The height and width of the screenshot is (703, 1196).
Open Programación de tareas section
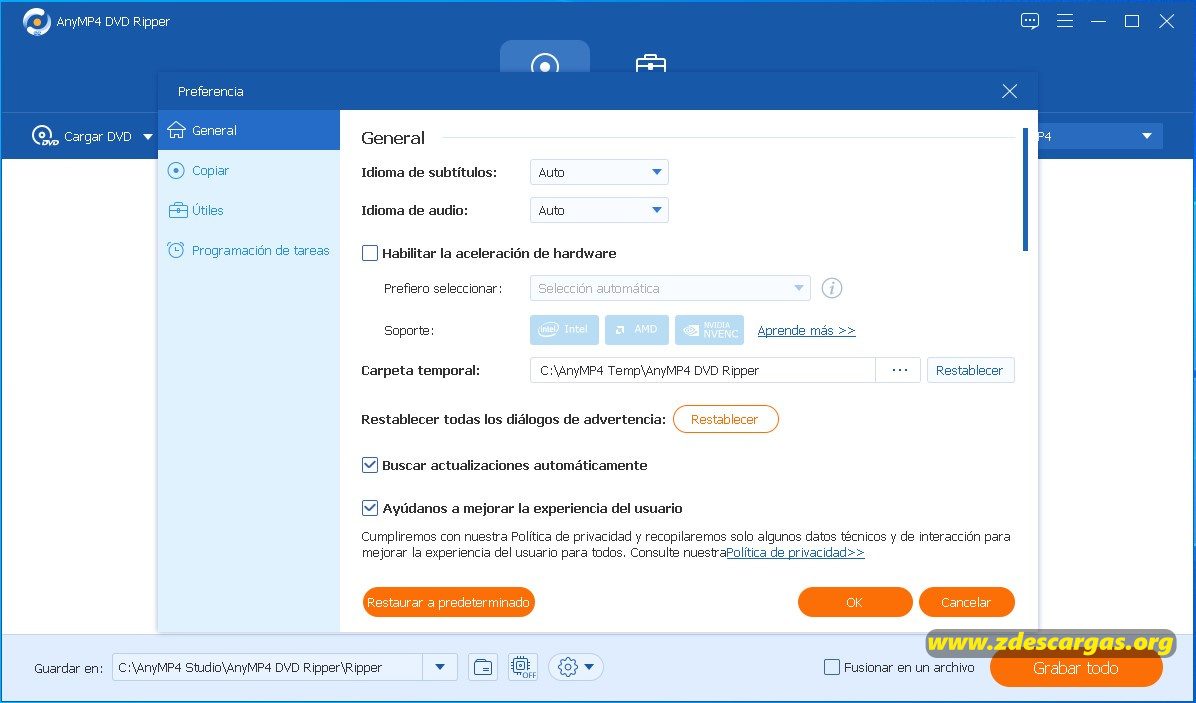tap(249, 250)
